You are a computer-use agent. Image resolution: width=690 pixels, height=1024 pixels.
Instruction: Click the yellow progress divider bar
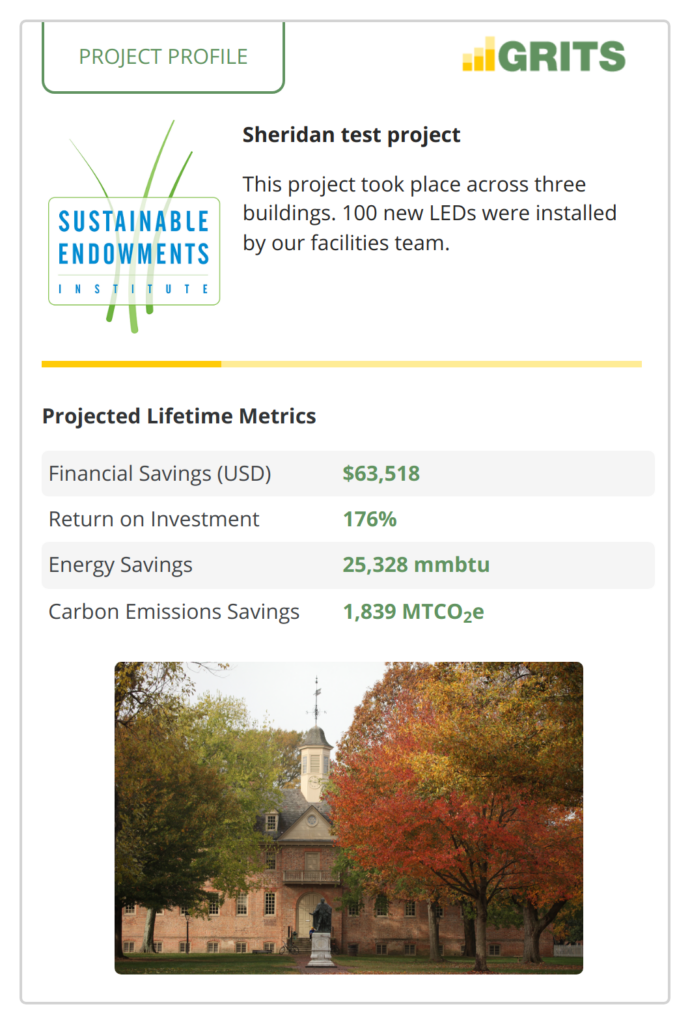pos(341,364)
